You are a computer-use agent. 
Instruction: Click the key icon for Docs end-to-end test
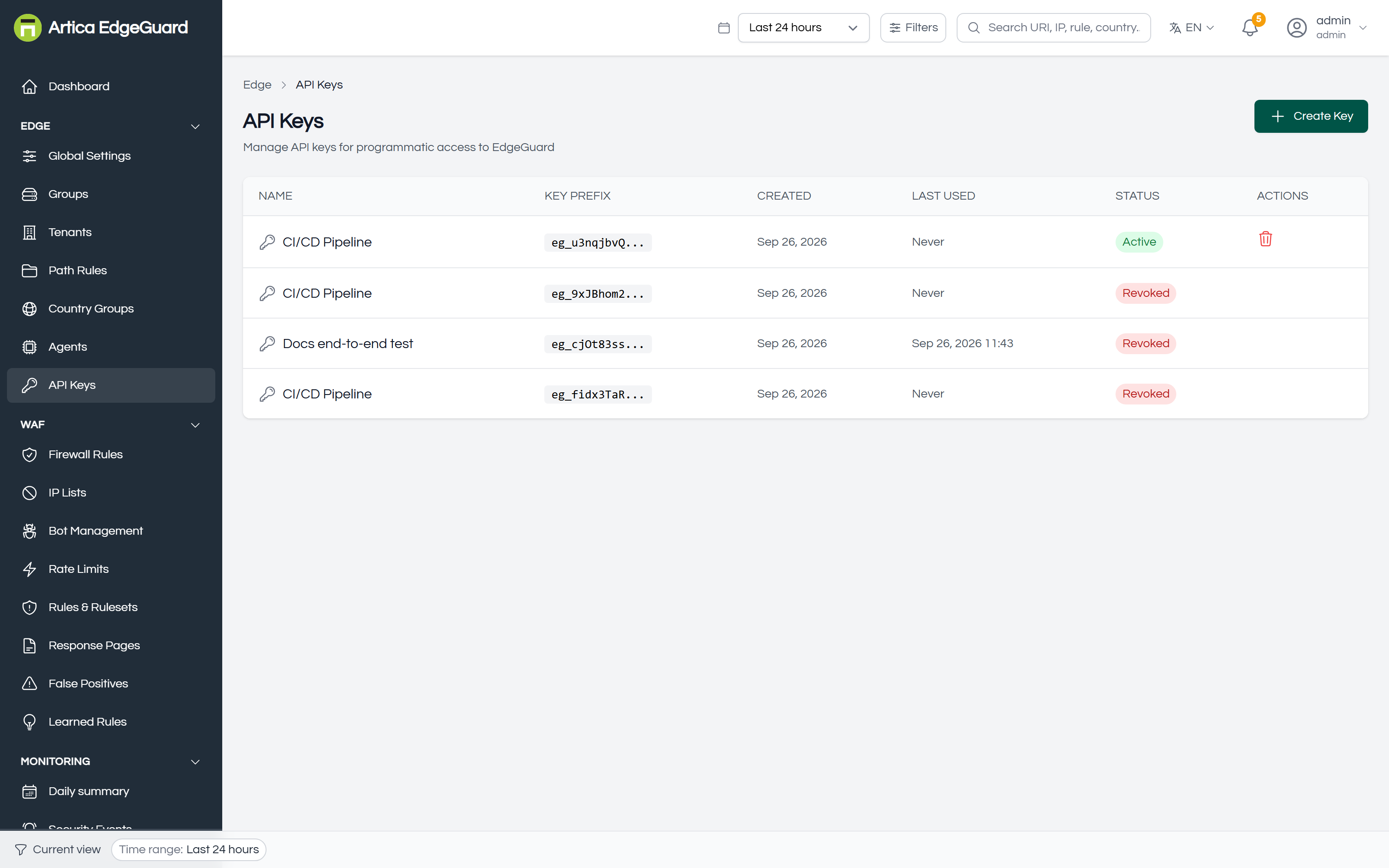pyautogui.click(x=267, y=343)
